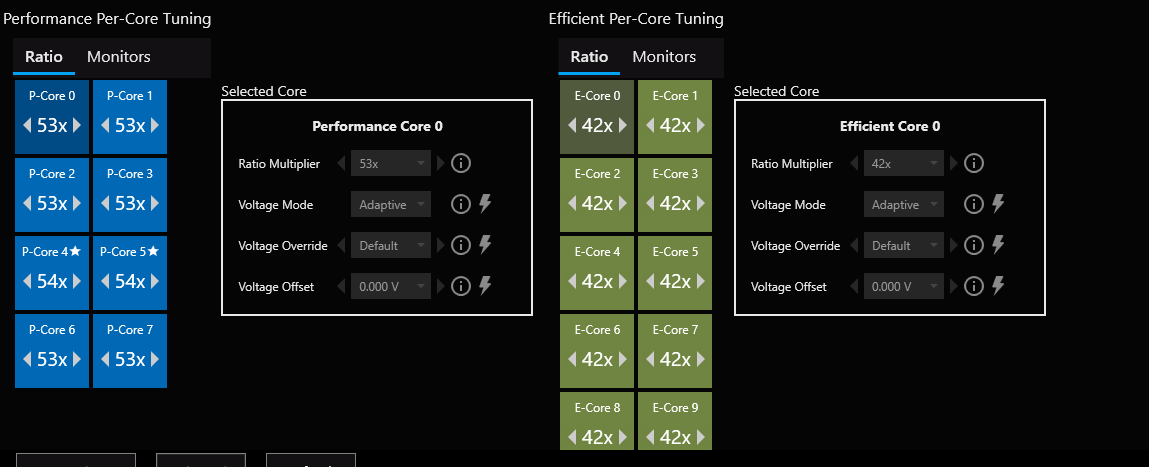Click the 'Efficient Core 0' heading
Viewport: 1149px width, 467px height.
coord(890,126)
